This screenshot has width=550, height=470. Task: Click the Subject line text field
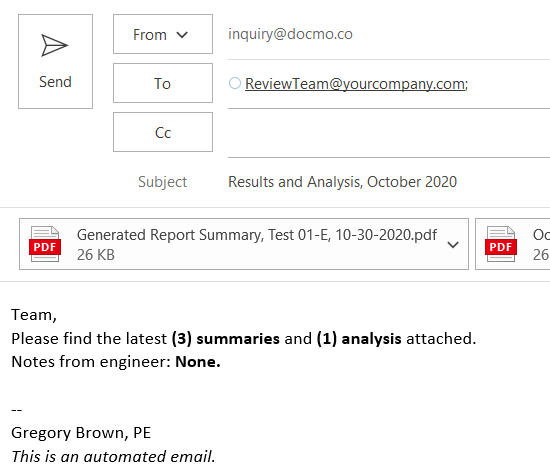coord(389,182)
